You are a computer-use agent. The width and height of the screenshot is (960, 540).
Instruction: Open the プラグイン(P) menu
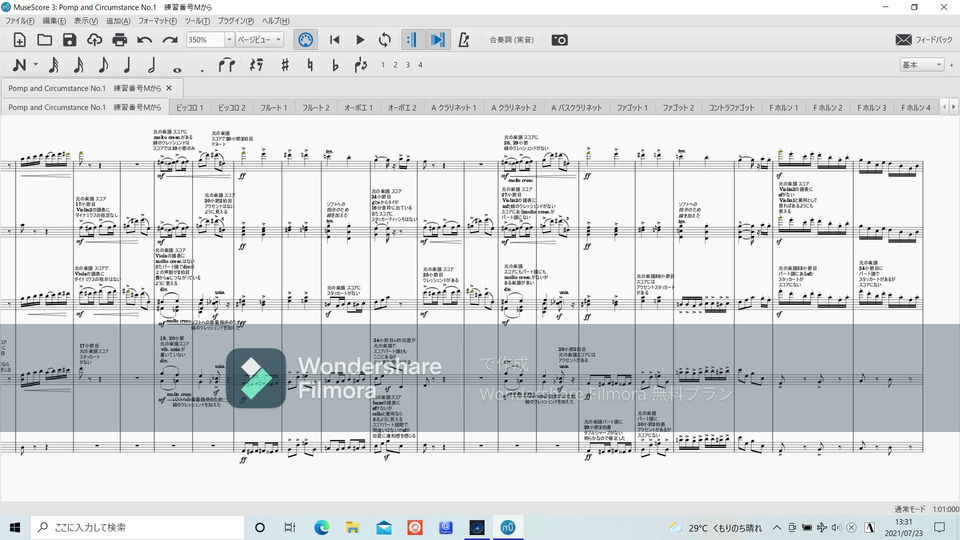coord(236,21)
